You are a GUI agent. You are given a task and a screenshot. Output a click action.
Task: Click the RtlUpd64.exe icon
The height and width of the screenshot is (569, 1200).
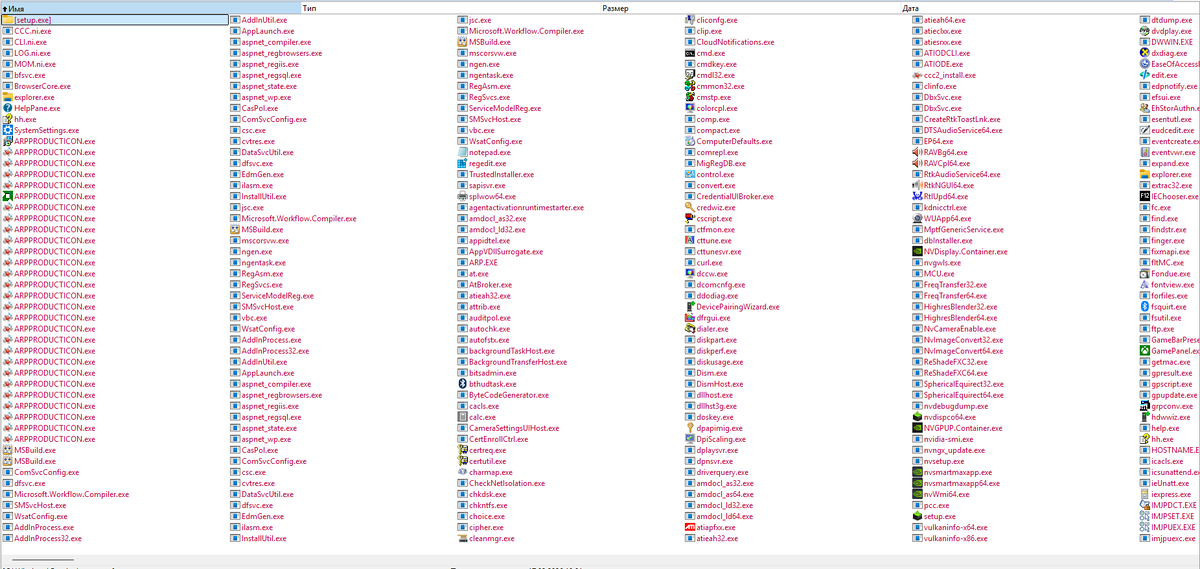click(917, 196)
